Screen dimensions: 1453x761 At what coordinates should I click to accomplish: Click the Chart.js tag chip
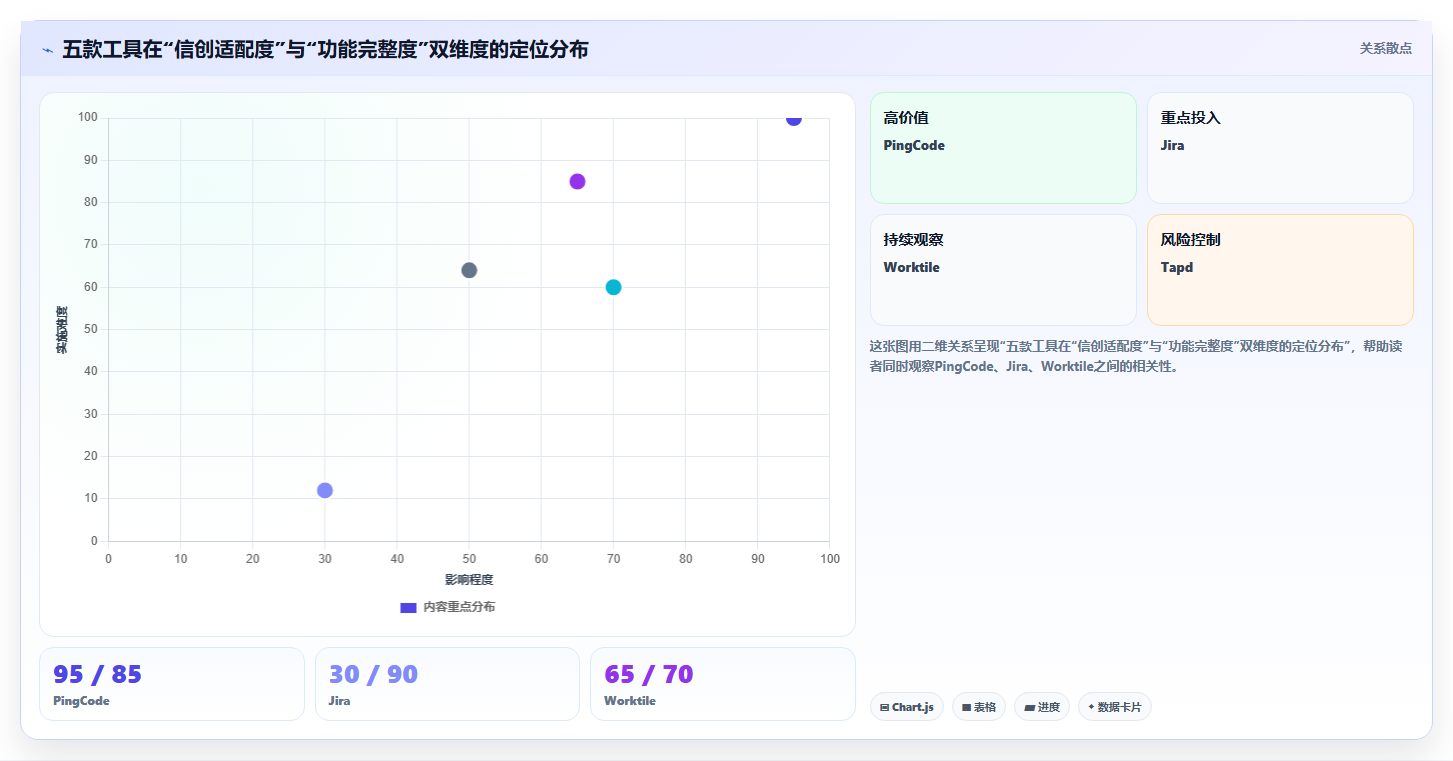click(x=907, y=707)
